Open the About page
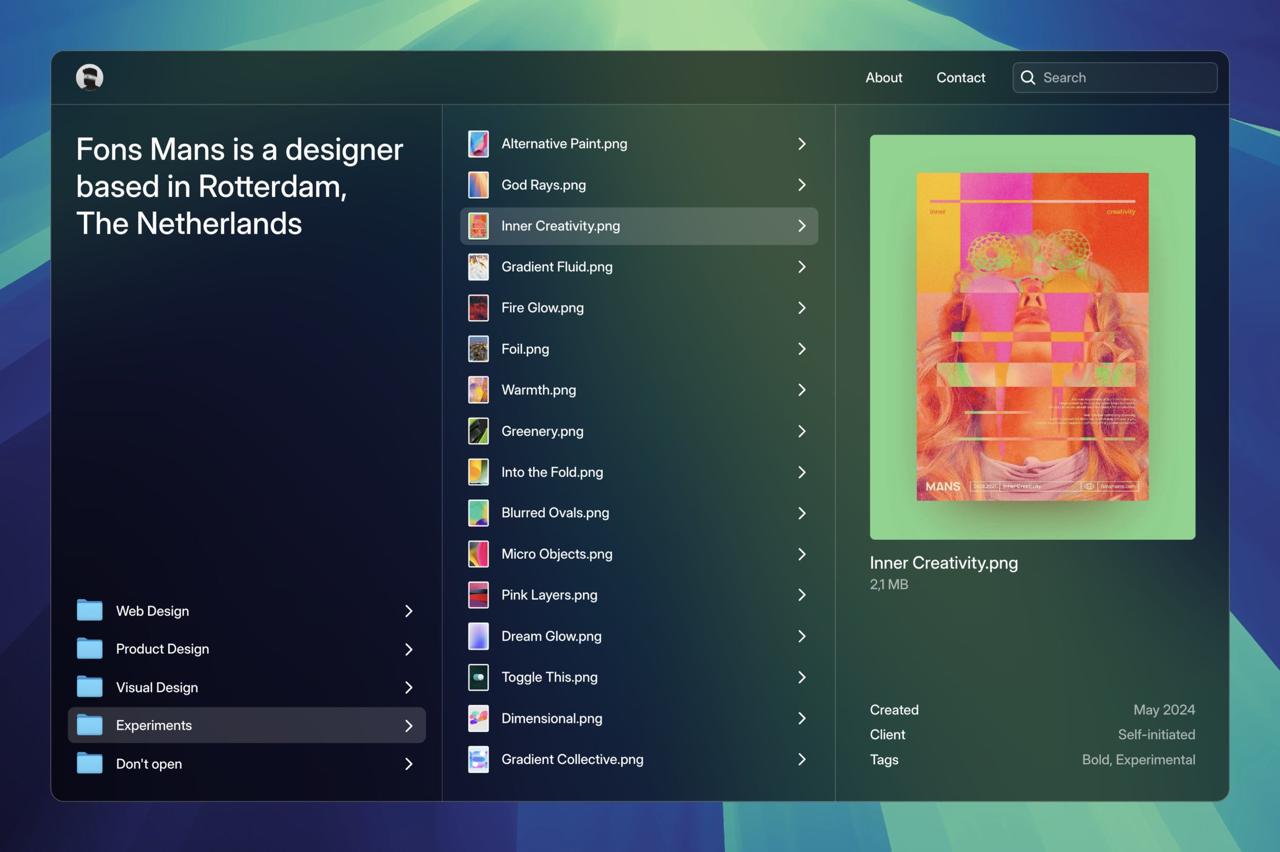Image resolution: width=1280 pixels, height=852 pixels. (883, 77)
